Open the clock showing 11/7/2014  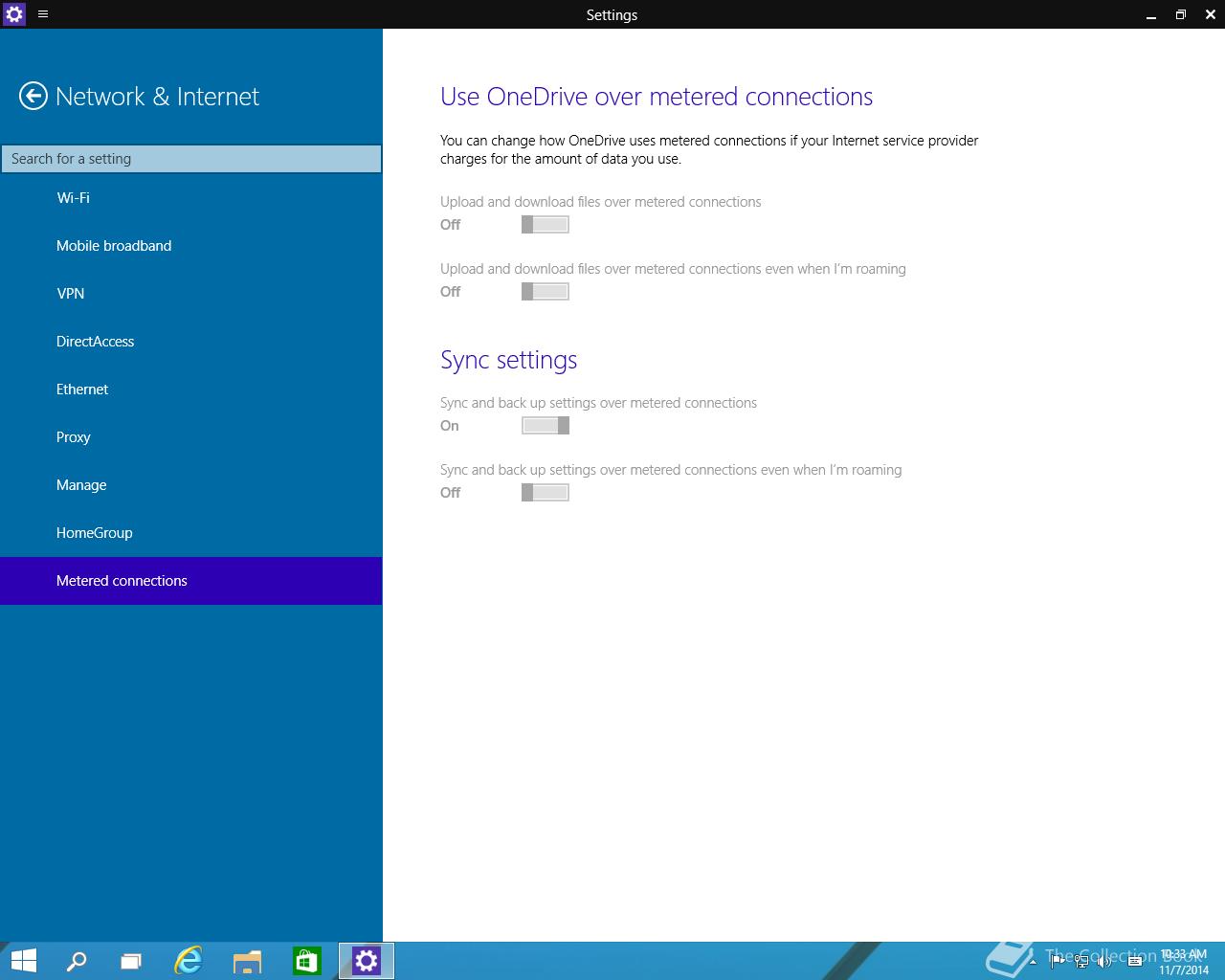(1184, 962)
